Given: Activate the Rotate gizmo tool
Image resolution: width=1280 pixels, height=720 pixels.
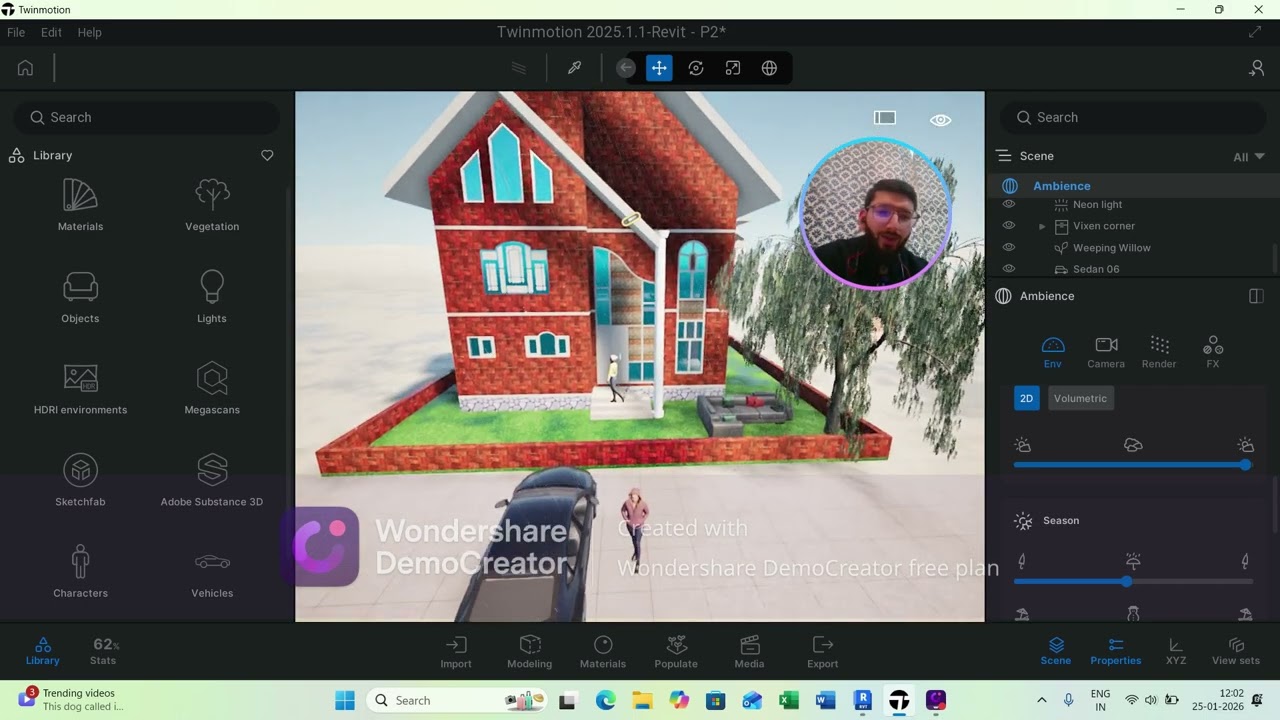Looking at the screenshot, I should point(696,68).
